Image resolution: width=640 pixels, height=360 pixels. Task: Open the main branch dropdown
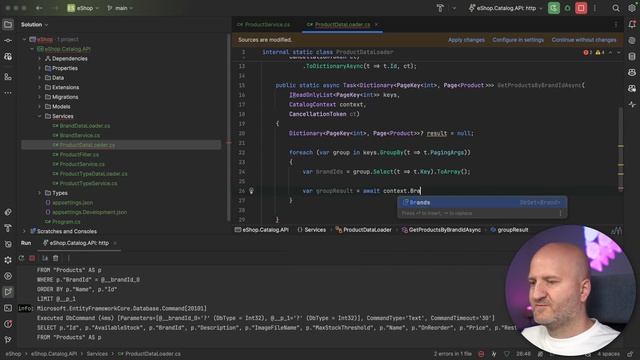pos(120,8)
